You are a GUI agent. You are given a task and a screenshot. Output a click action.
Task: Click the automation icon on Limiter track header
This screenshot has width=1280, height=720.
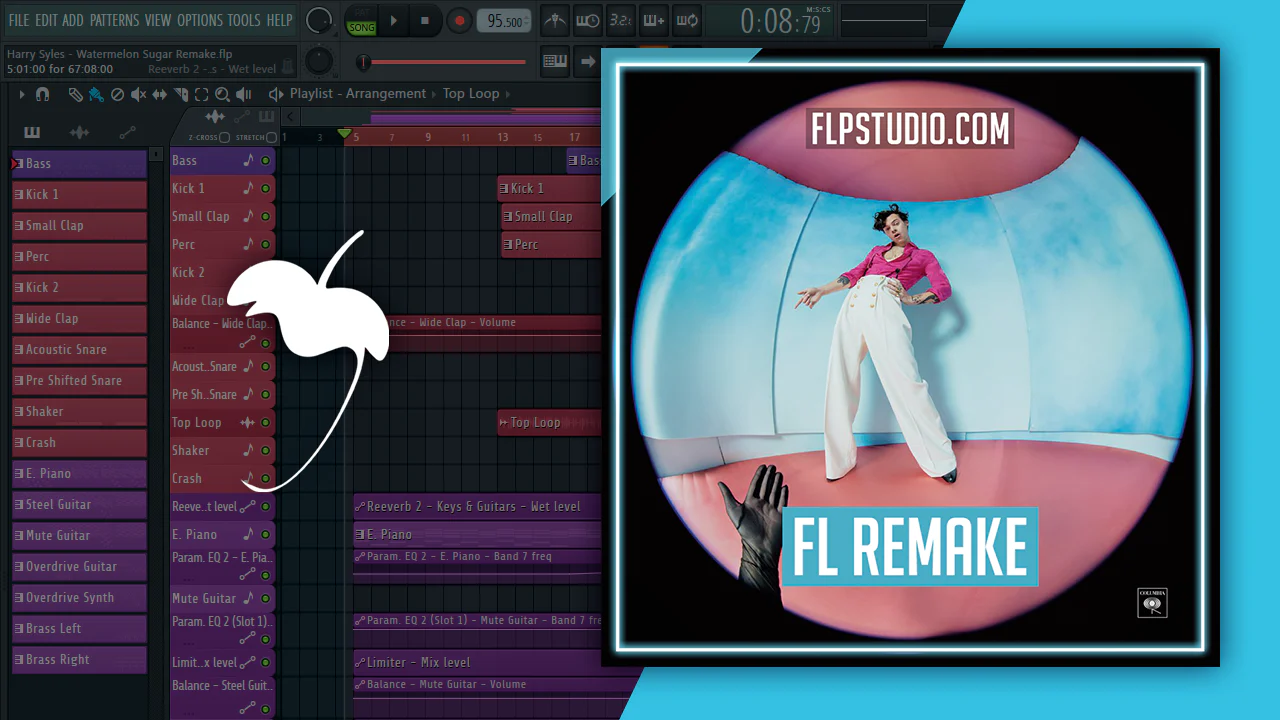pos(248,662)
